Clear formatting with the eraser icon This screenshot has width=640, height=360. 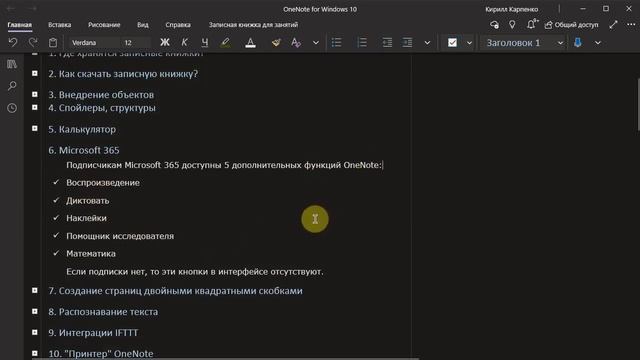click(x=276, y=42)
